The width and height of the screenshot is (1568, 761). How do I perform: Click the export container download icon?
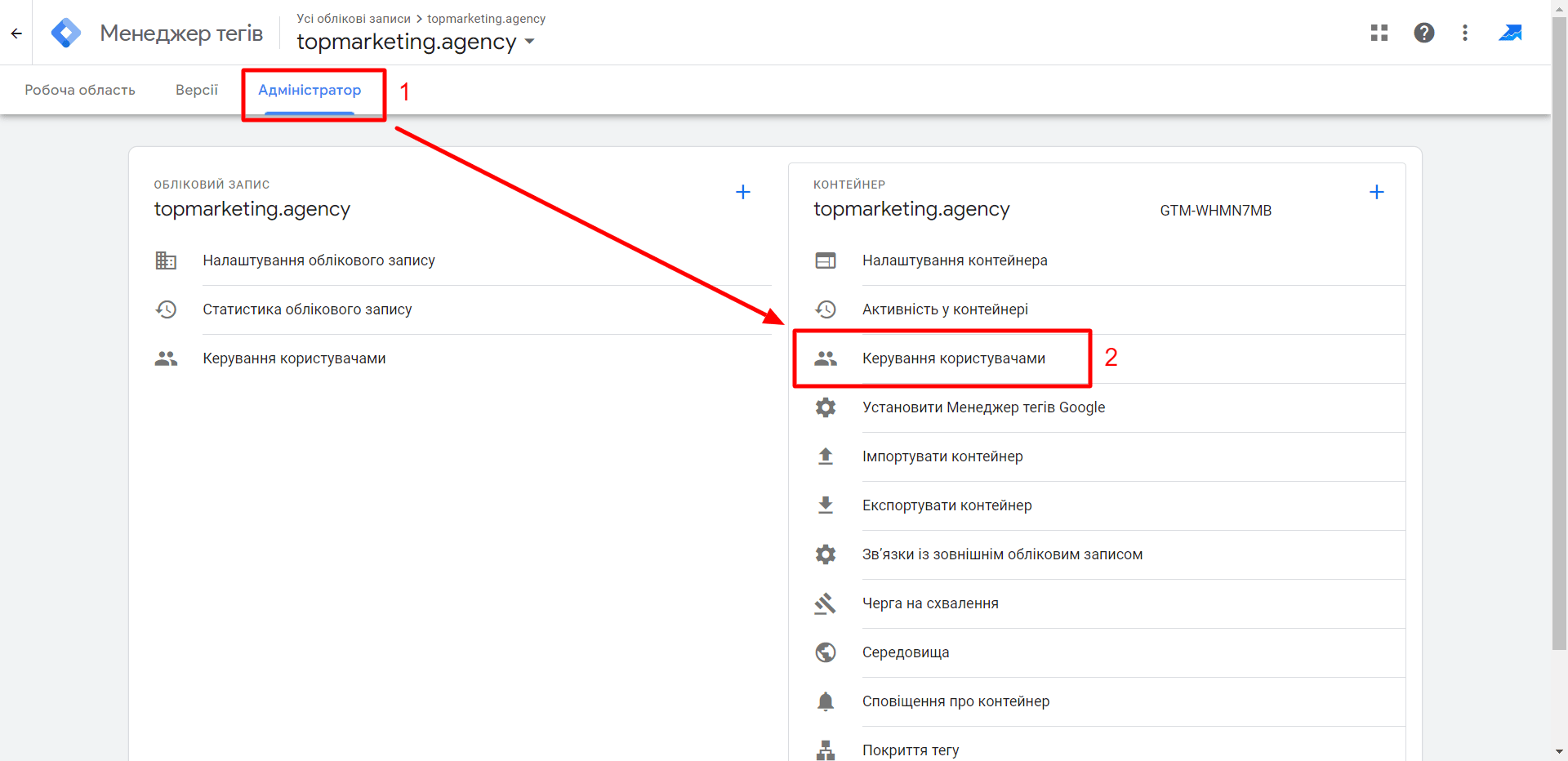pyautogui.click(x=826, y=505)
